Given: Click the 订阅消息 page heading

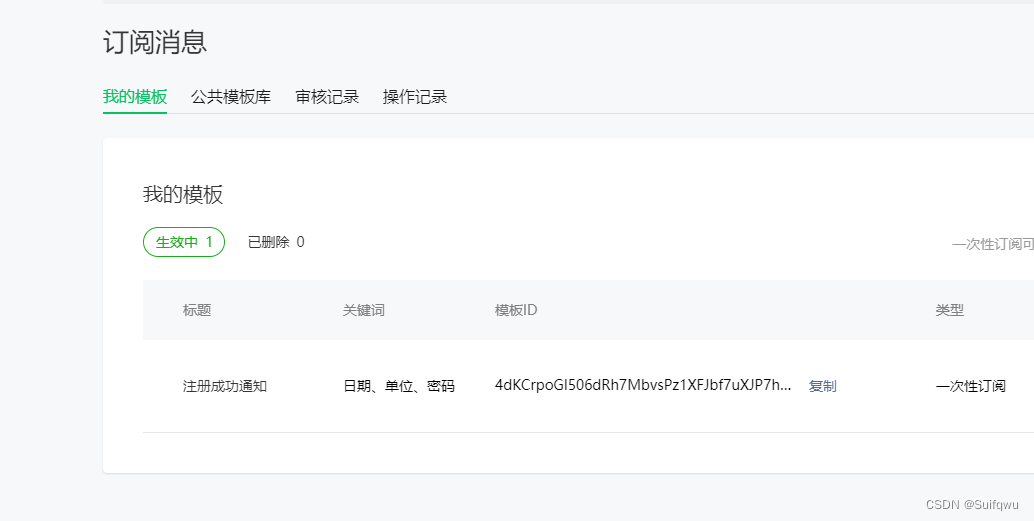Looking at the screenshot, I should pyautogui.click(x=155, y=42).
